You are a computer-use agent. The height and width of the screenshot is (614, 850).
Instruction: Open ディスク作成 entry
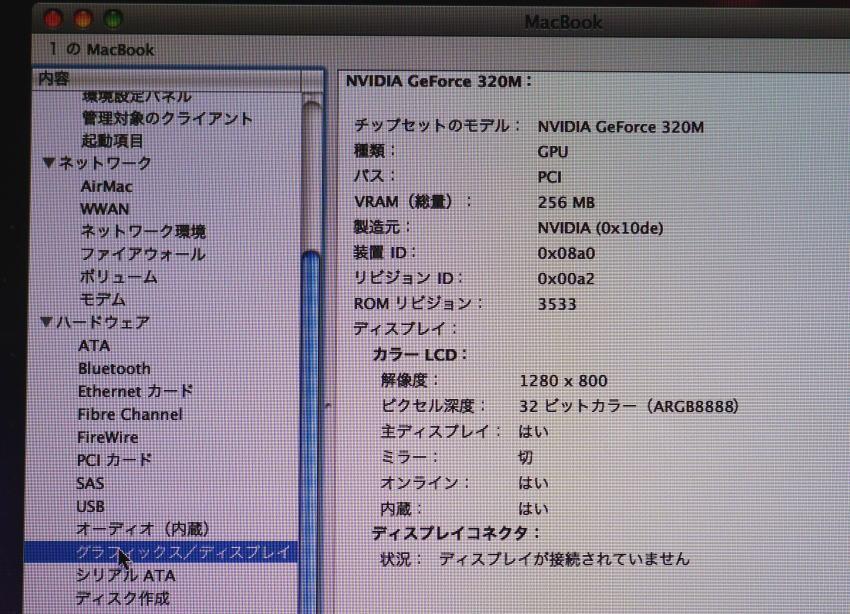coord(123,598)
